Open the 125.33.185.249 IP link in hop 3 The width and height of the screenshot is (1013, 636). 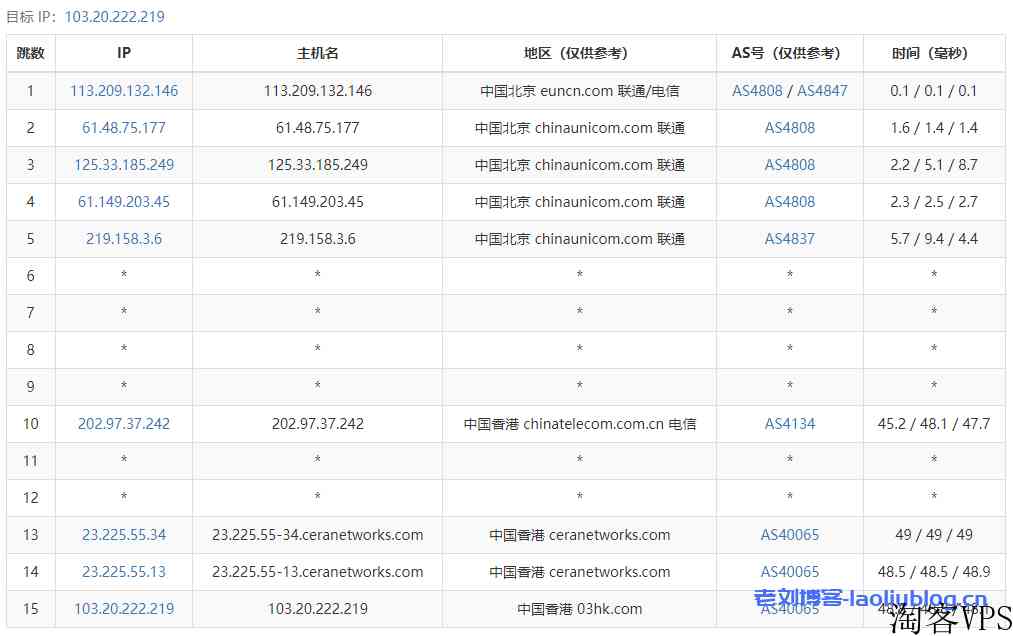pyautogui.click(x=124, y=165)
